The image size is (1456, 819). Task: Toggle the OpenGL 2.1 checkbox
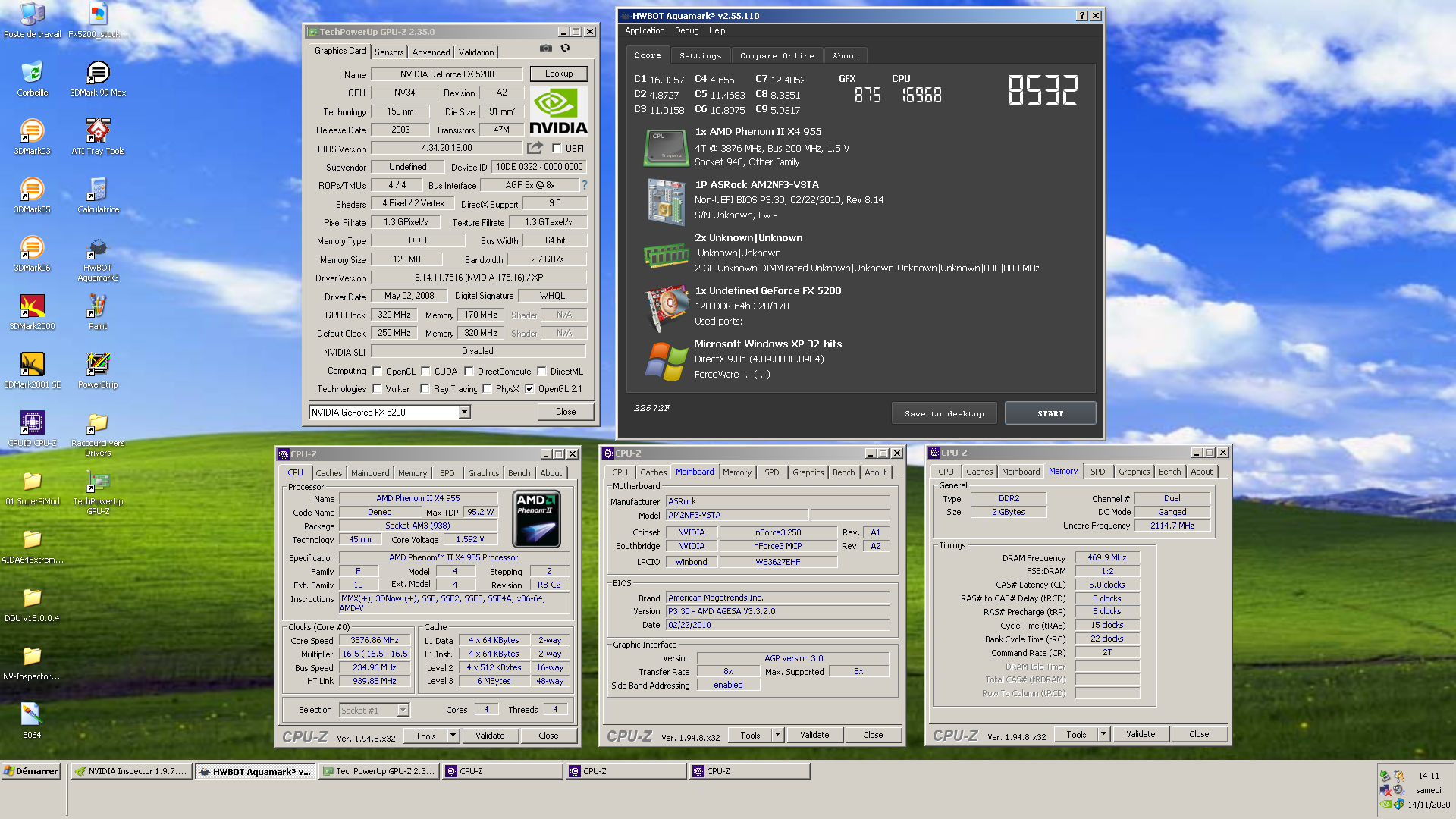529,389
